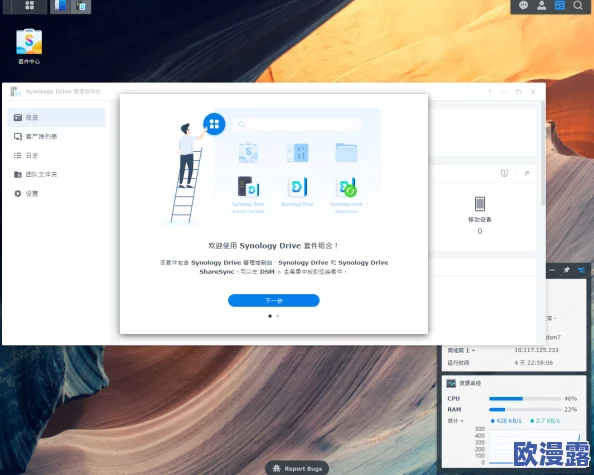Image resolution: width=594 pixels, height=475 pixels.
Task: Click the dsm7 server name text
Action: 553,337
